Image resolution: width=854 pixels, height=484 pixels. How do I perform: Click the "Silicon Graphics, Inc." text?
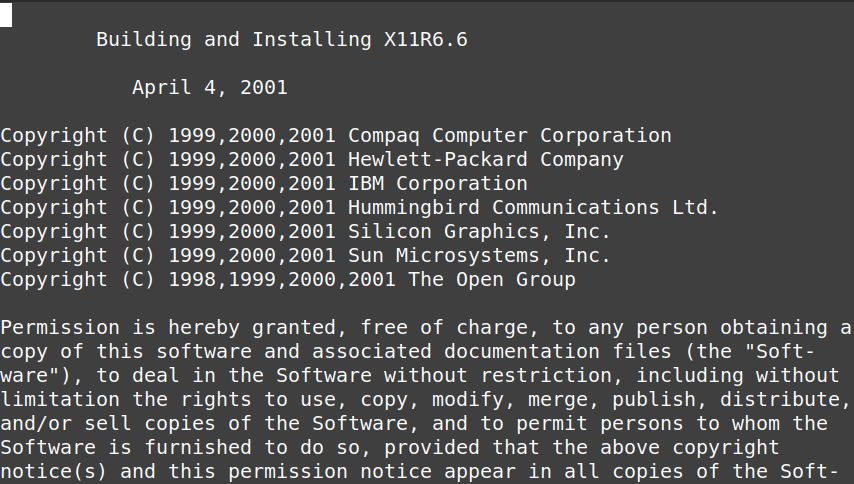[480, 232]
